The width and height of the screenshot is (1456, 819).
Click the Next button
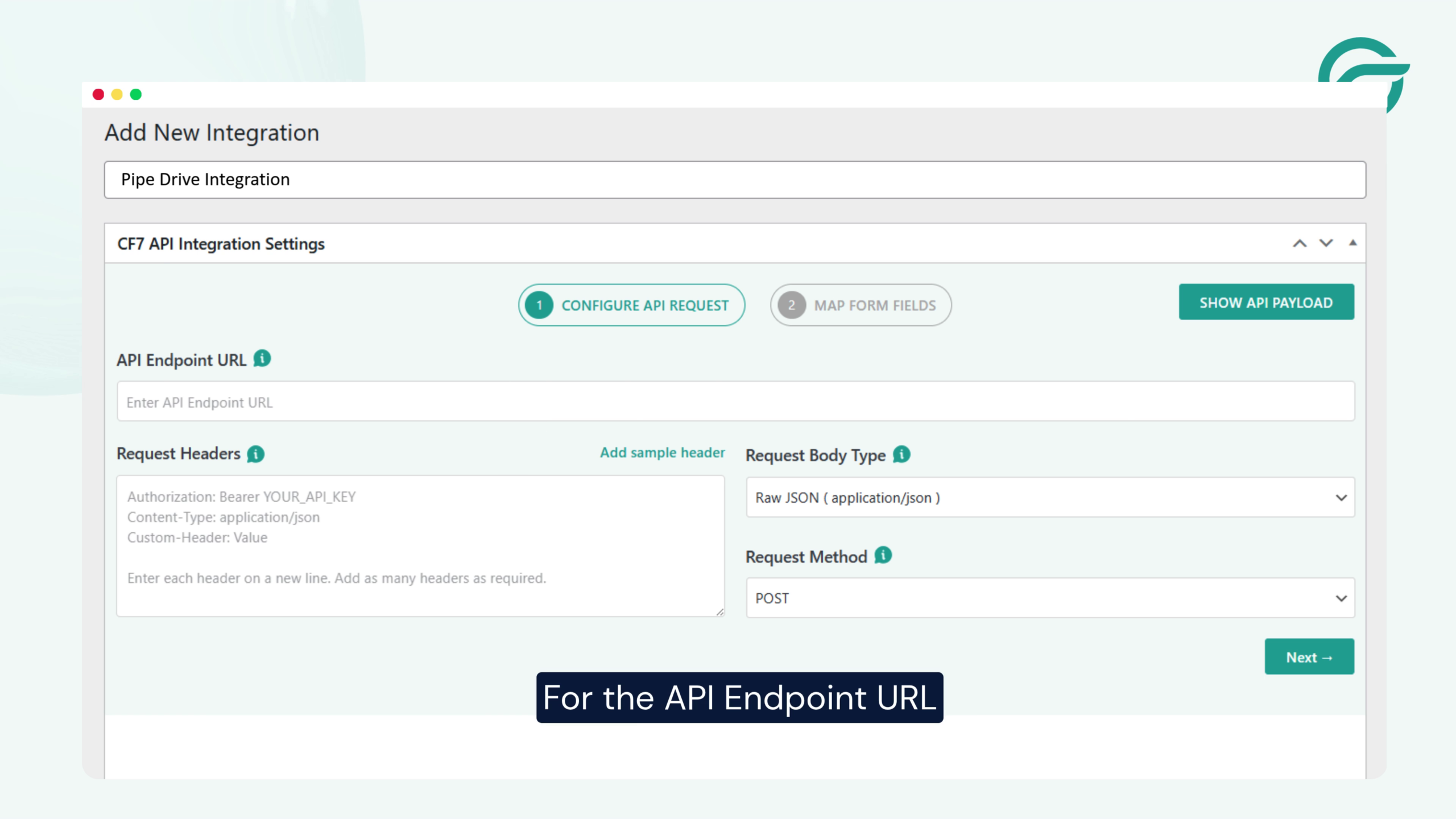pyautogui.click(x=1310, y=657)
